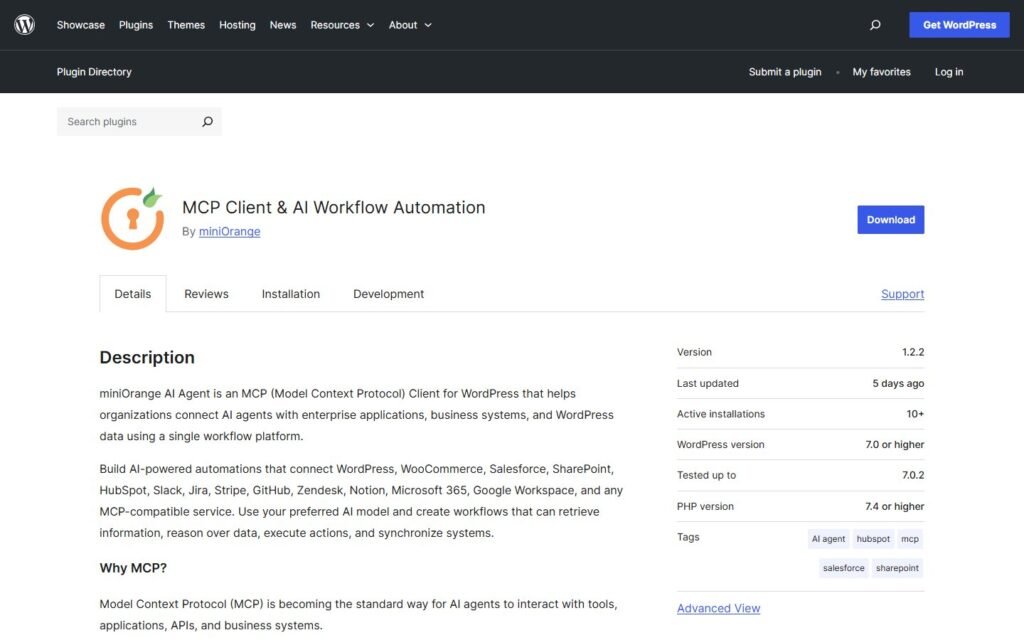
Task: Click the Log in link
Action: coord(949,72)
